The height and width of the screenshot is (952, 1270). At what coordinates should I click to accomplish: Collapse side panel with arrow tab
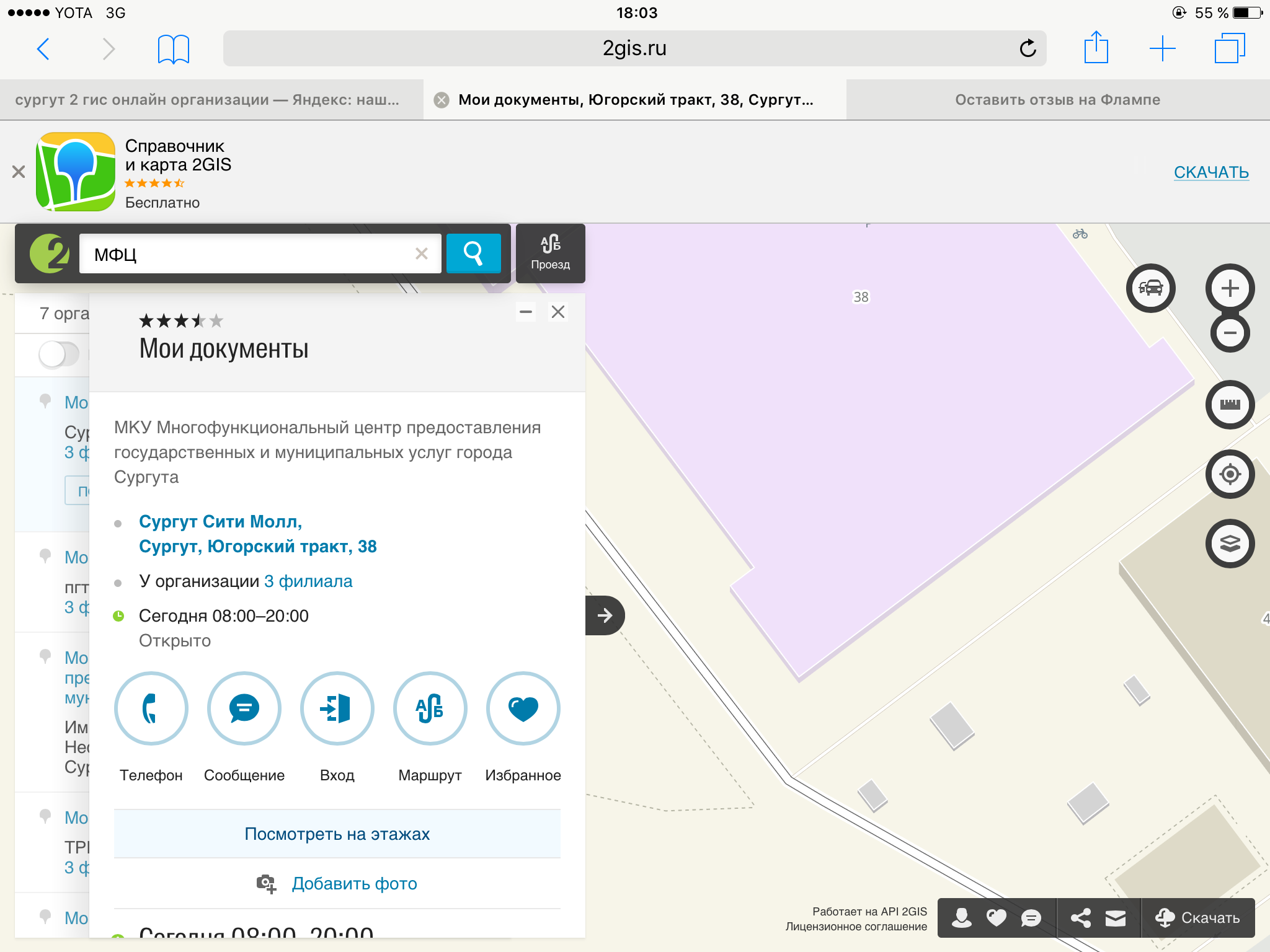coord(605,615)
